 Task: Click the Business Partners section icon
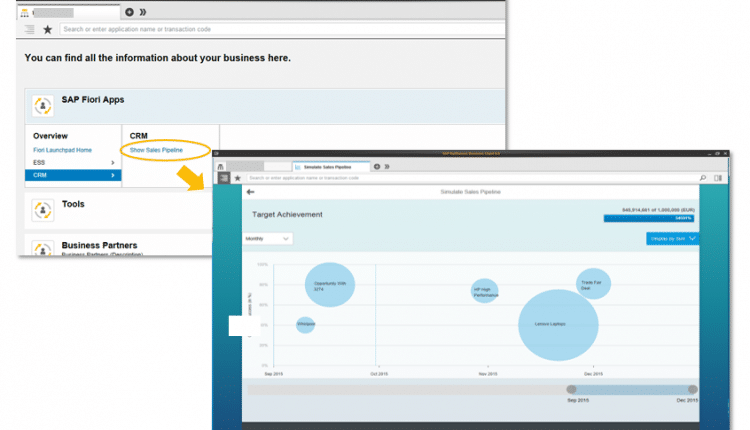click(x=43, y=249)
